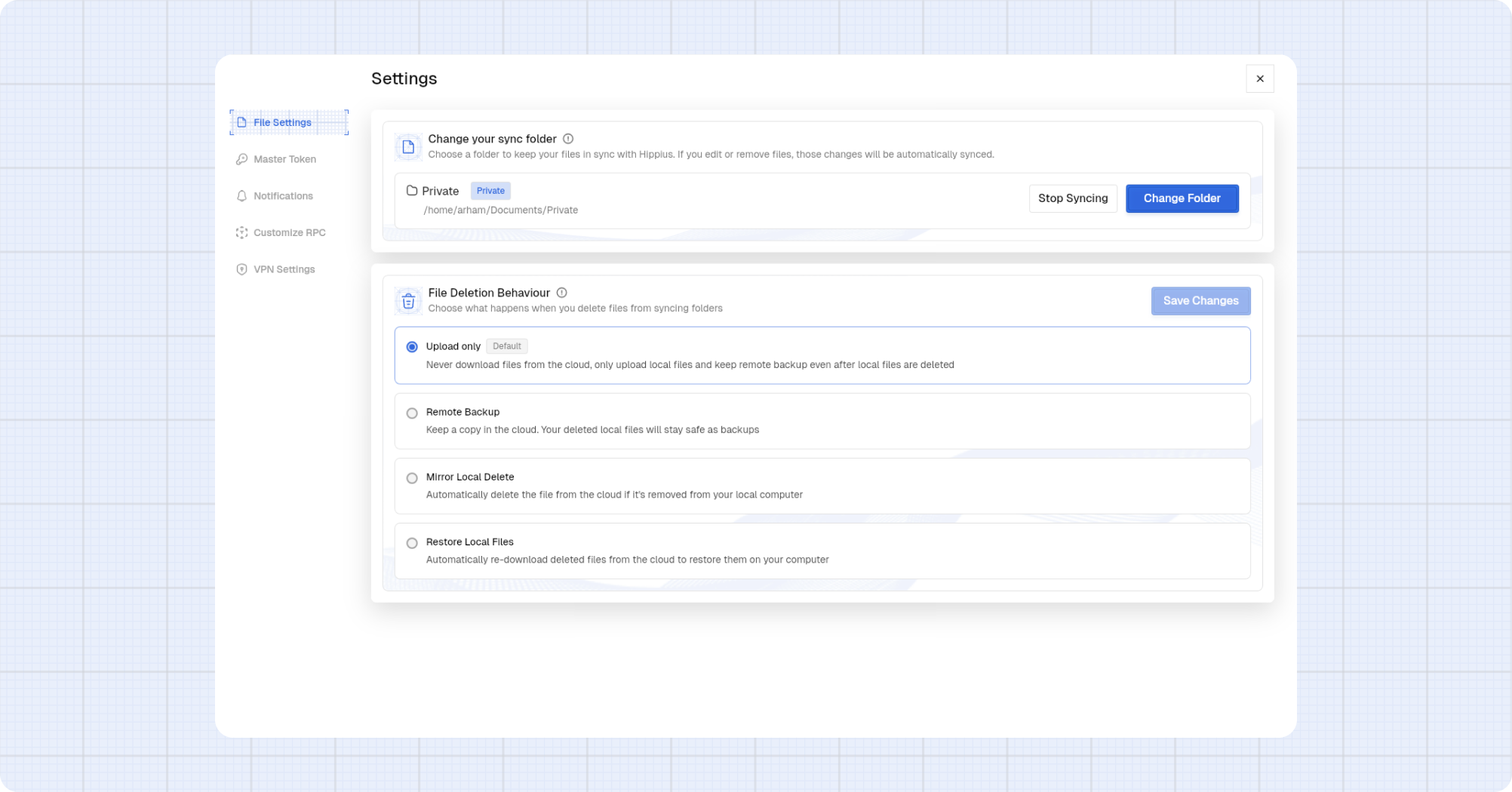Select Restore Local Files option
The width and height of the screenshot is (1512, 792).
click(x=412, y=542)
